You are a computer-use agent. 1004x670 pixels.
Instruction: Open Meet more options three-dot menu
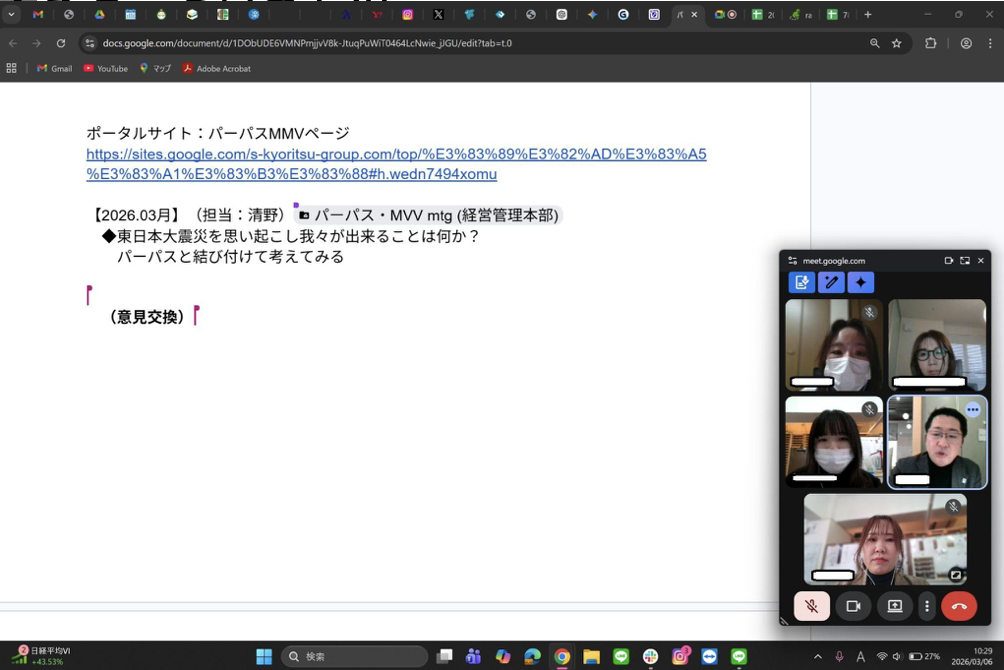point(927,606)
